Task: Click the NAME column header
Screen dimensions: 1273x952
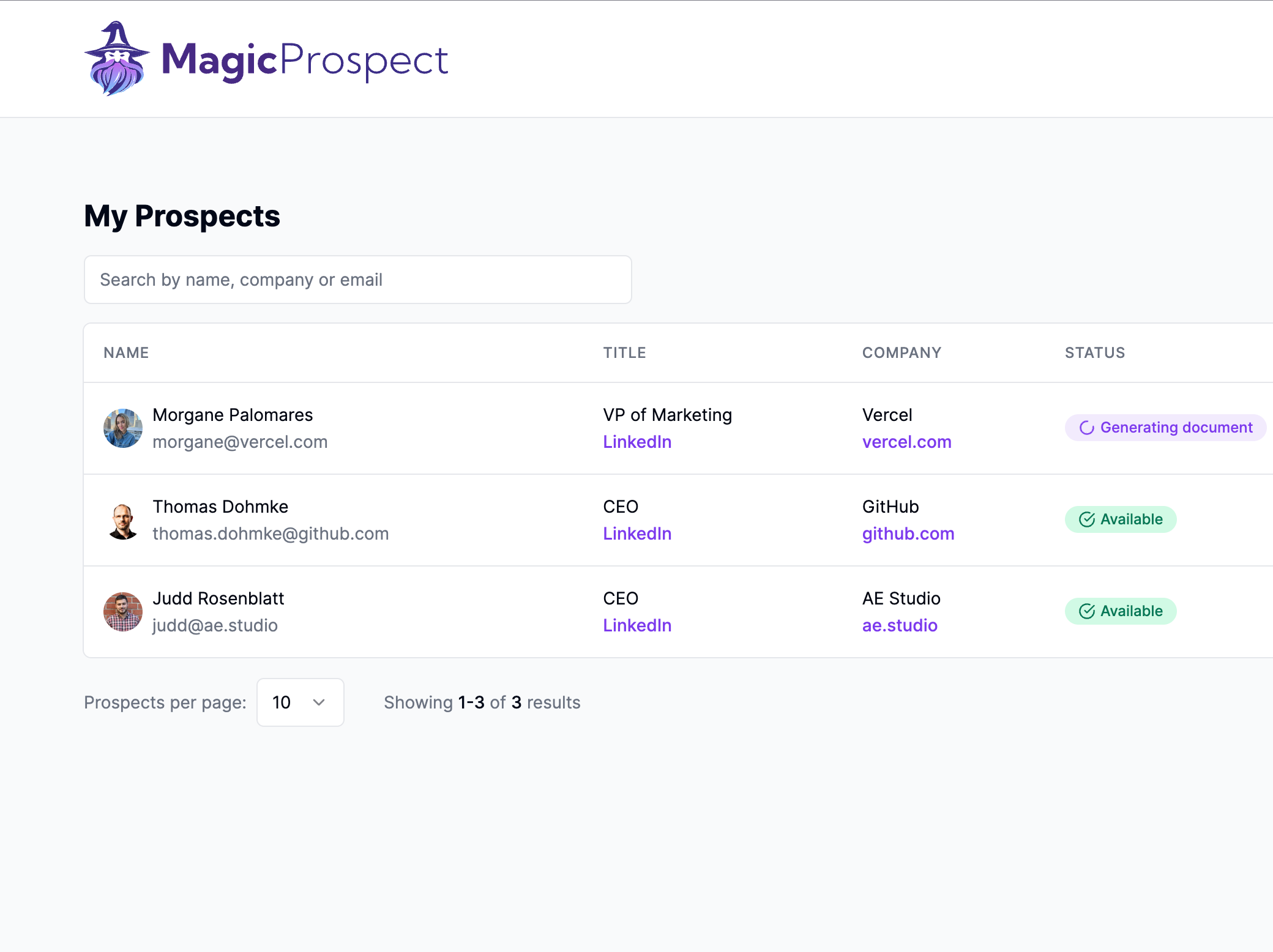Action: [x=126, y=352]
